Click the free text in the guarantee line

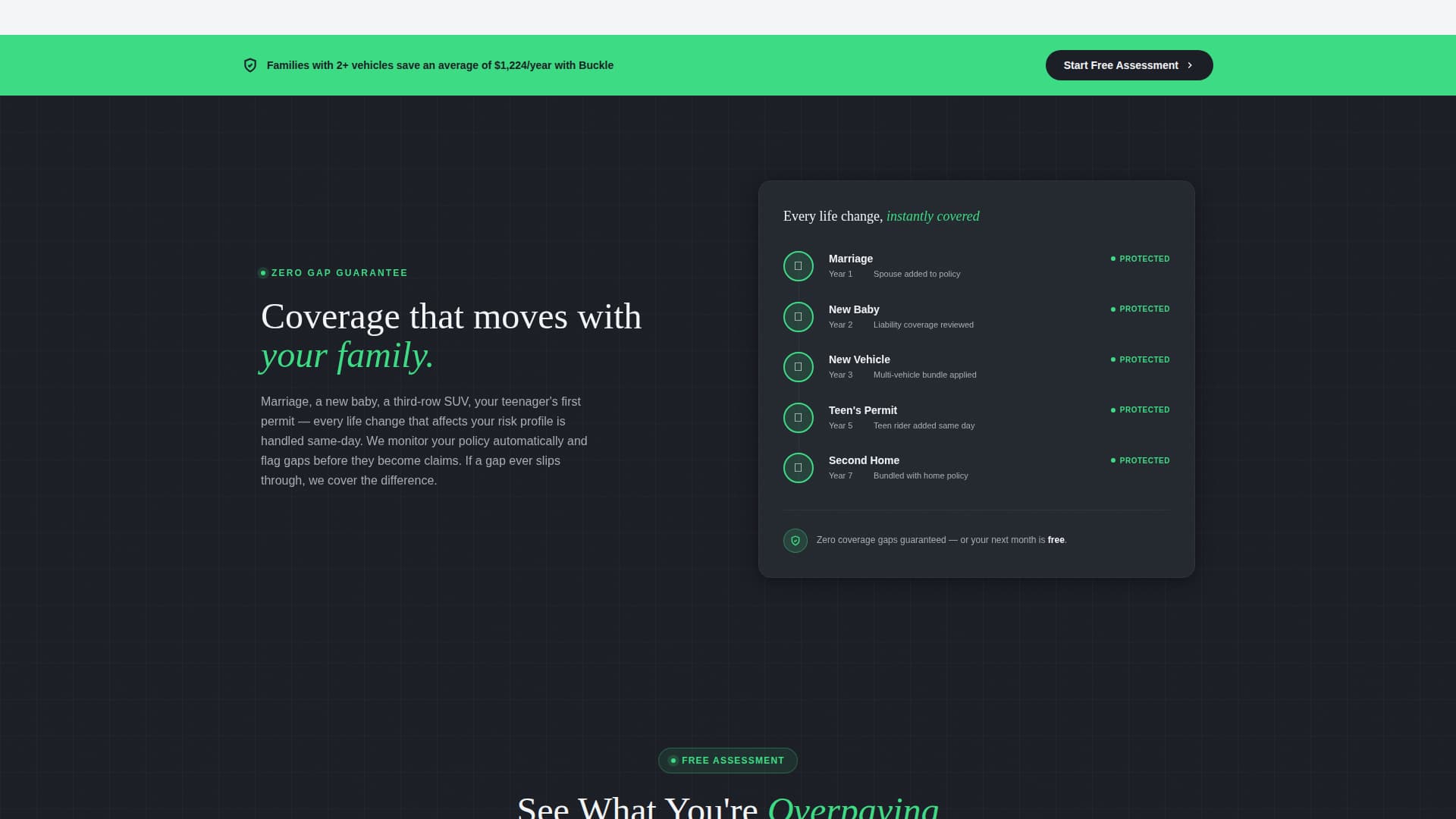click(x=1056, y=540)
